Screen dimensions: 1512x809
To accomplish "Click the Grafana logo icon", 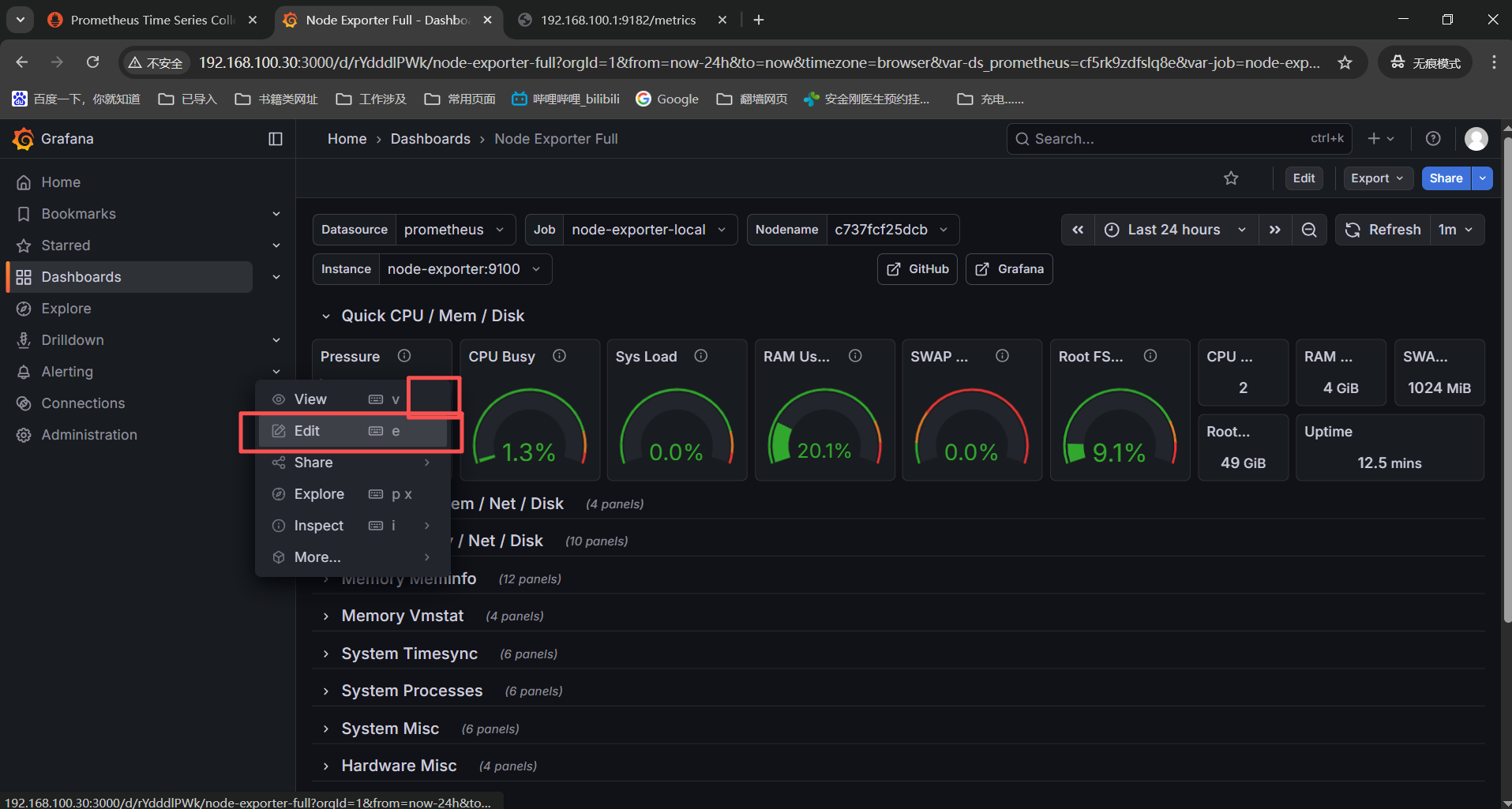I will pos(24,139).
